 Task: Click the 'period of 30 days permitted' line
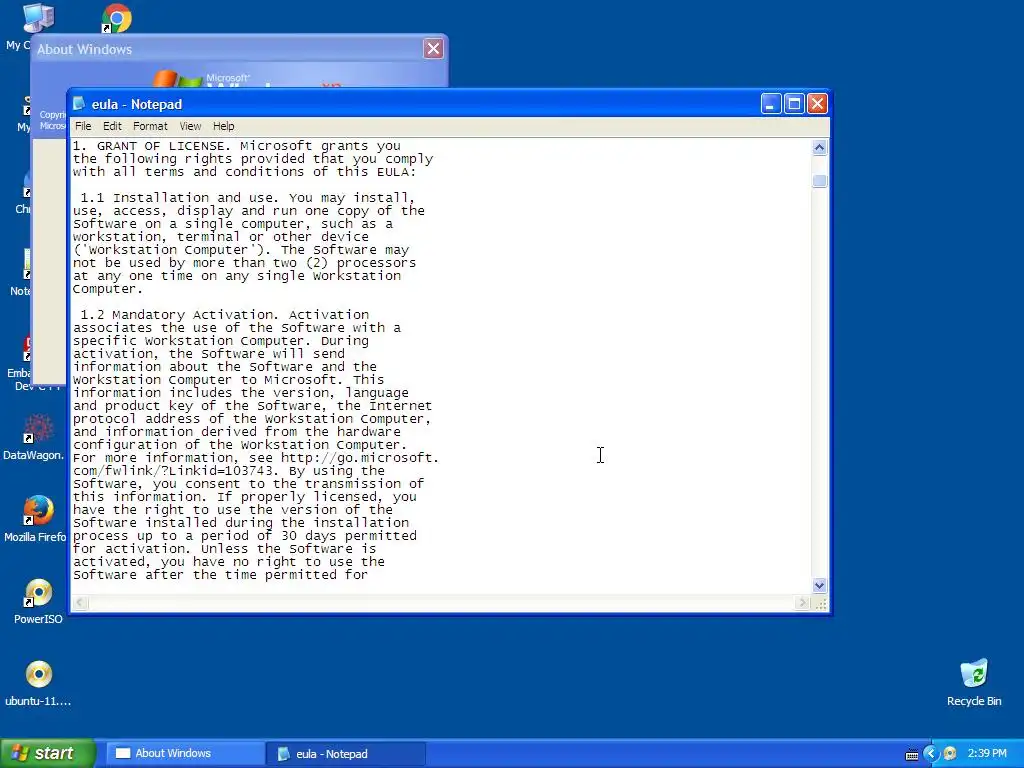pos(245,536)
